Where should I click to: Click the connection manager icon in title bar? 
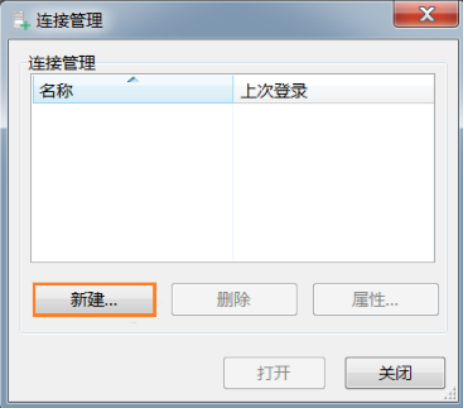[22, 20]
